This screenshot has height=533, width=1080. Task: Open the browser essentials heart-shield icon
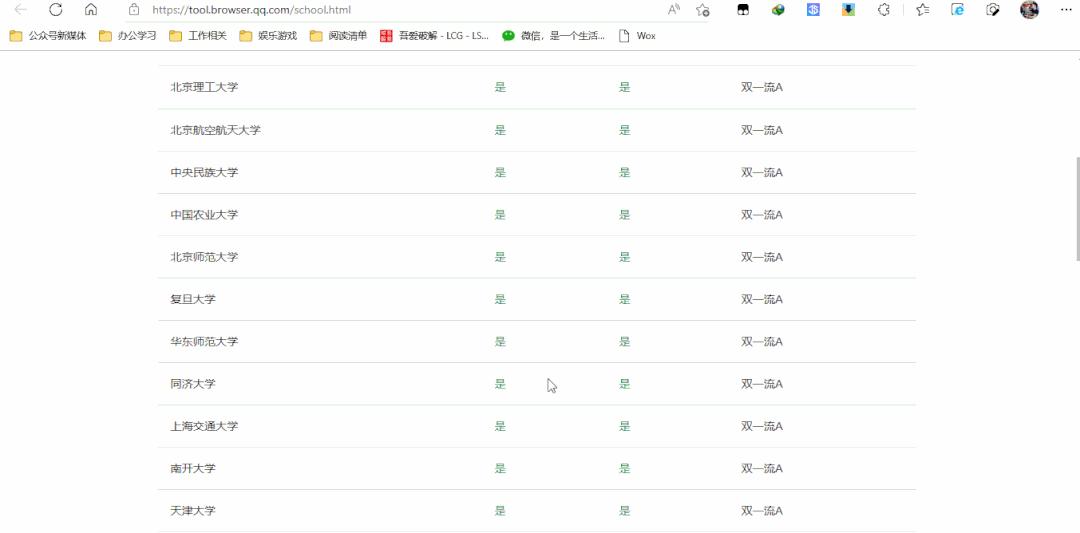pyautogui.click(x=993, y=10)
